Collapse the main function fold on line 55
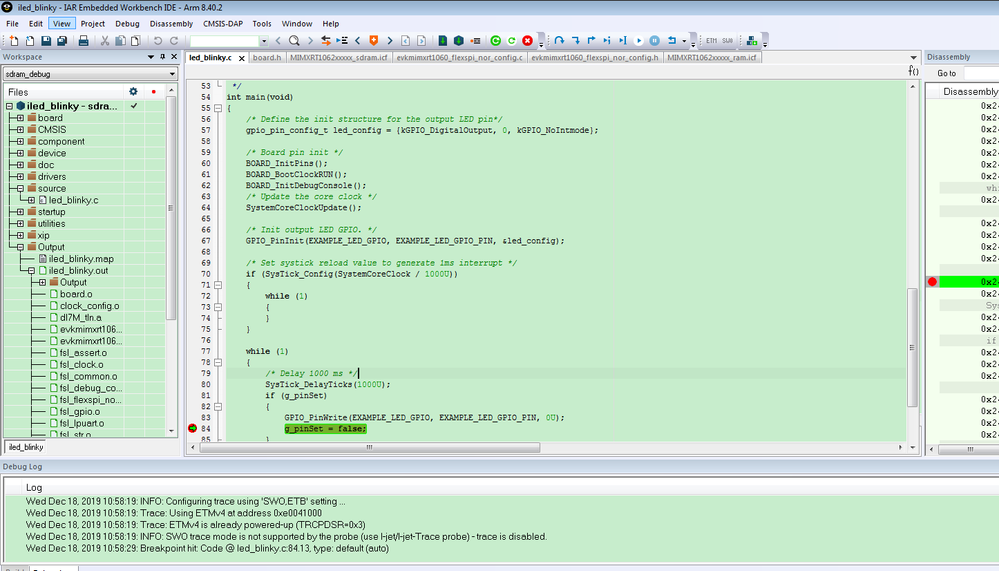Viewport: 999px width, 571px height. pos(218,108)
